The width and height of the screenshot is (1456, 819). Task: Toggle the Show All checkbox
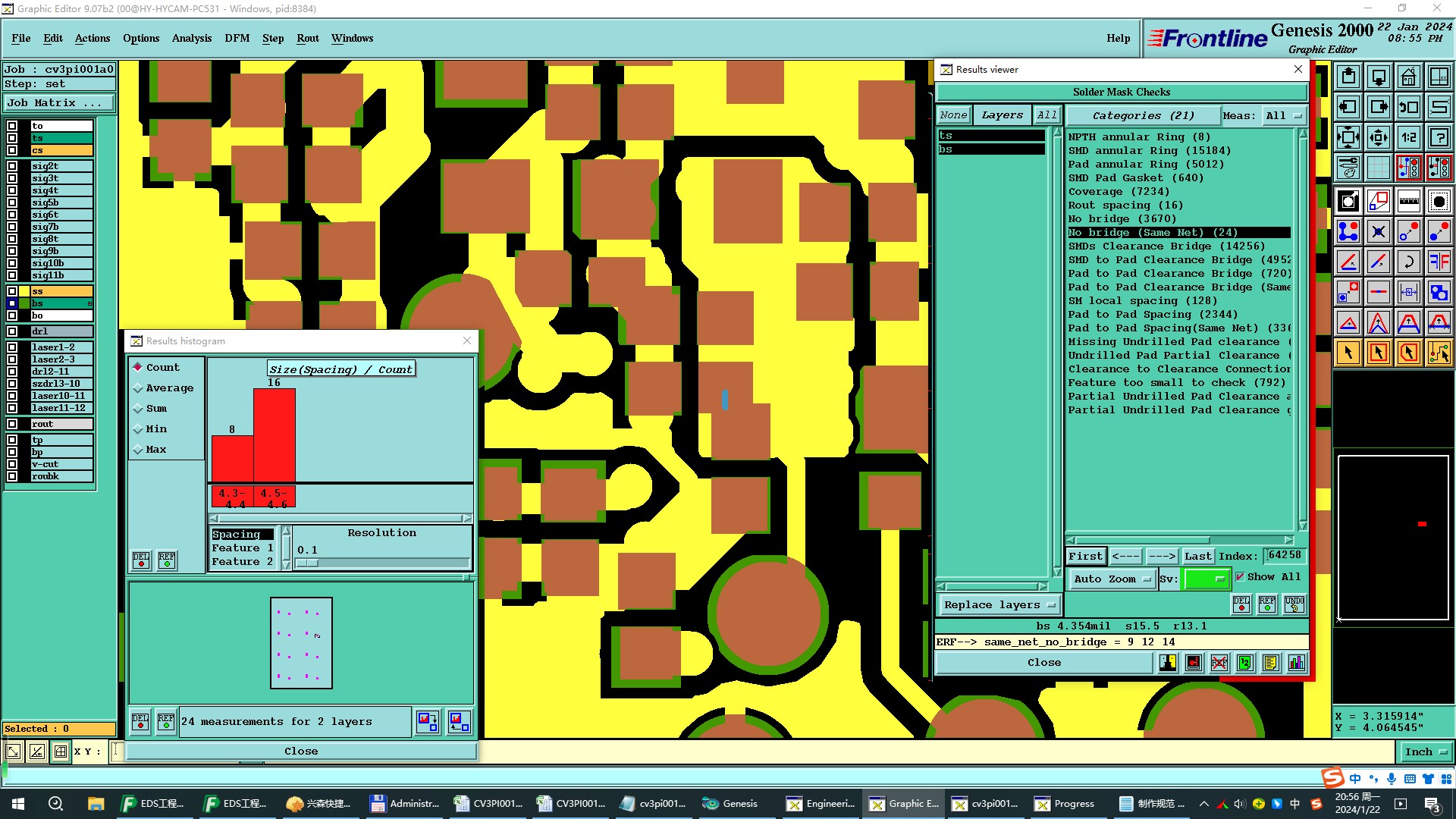[1240, 577]
